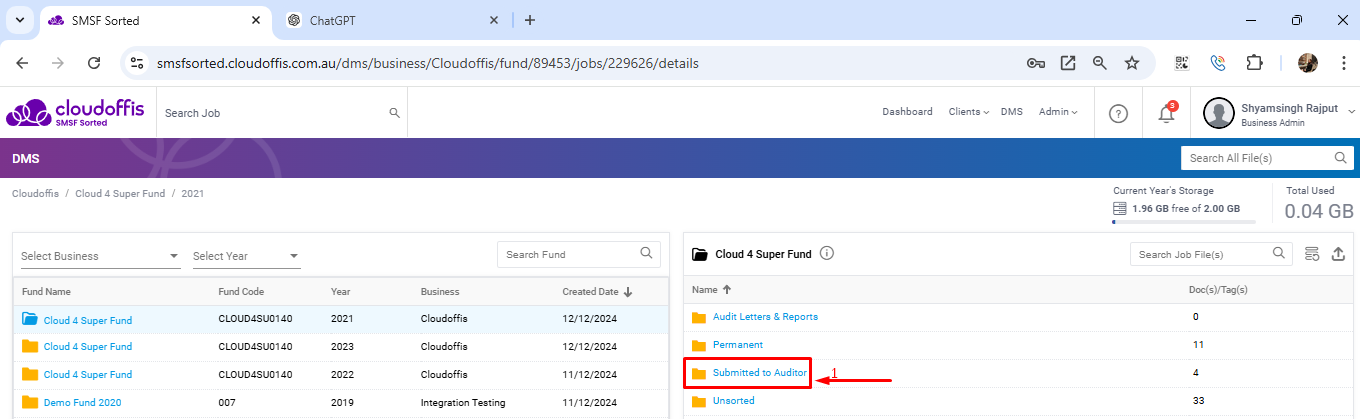Screen dimensions: 1360x419
Task: Open the 2021 Cloud 4 Super Fund link
Action: 88,321
